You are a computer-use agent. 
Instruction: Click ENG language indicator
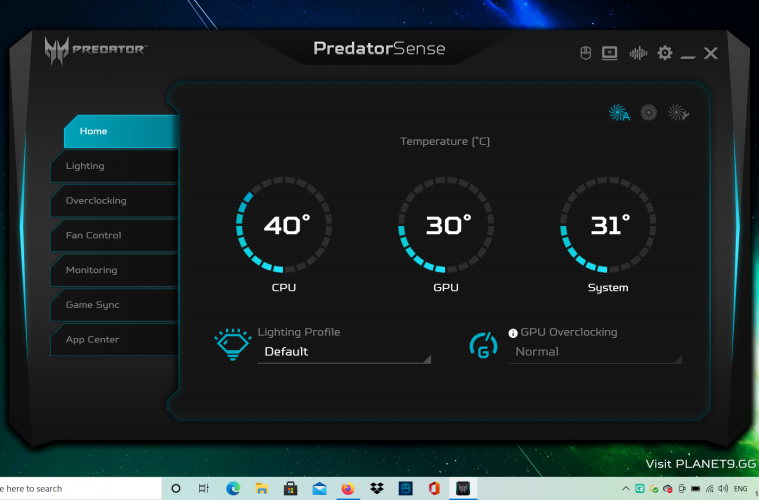pyautogui.click(x=741, y=488)
